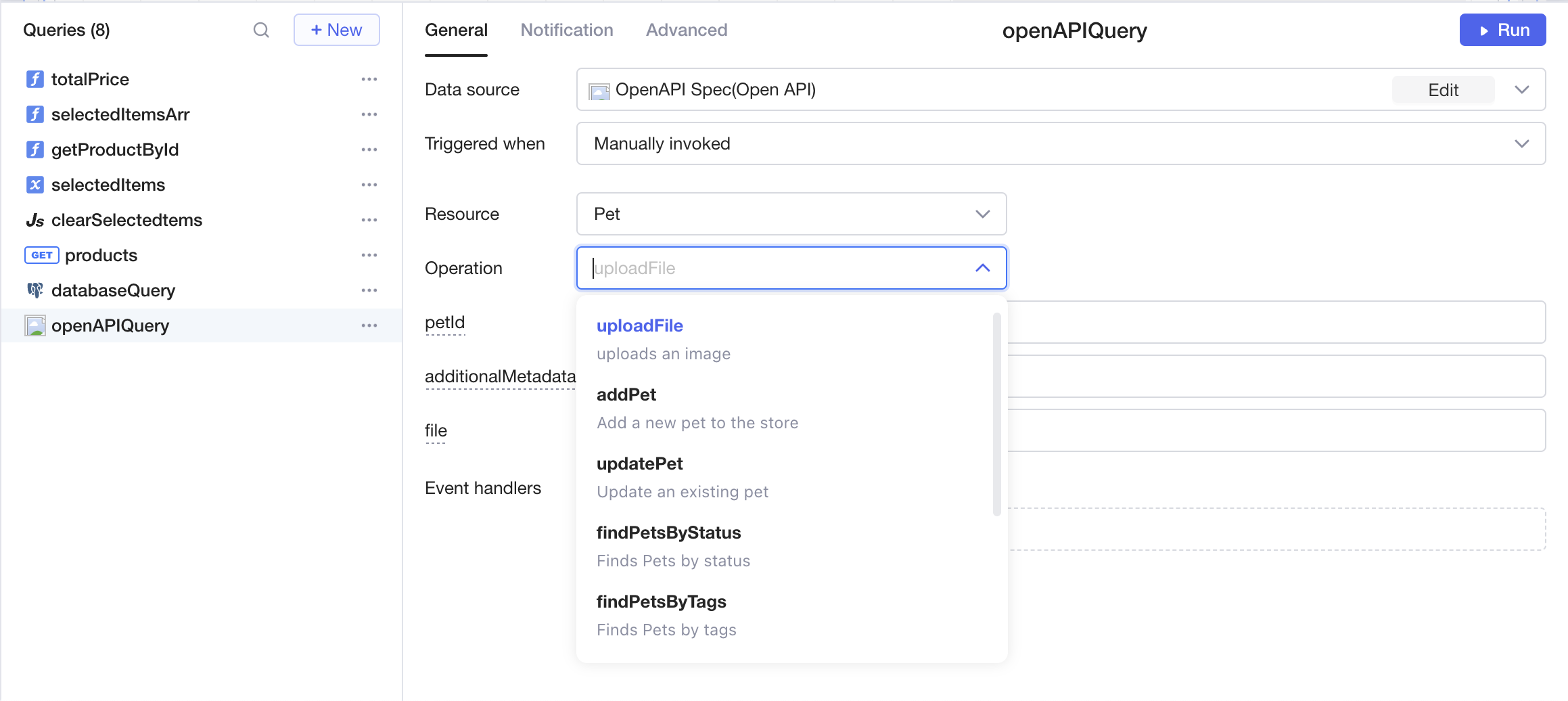Image resolution: width=1568 pixels, height=701 pixels.
Task: Collapse the Operation dropdown chevron
Action: tap(983, 268)
